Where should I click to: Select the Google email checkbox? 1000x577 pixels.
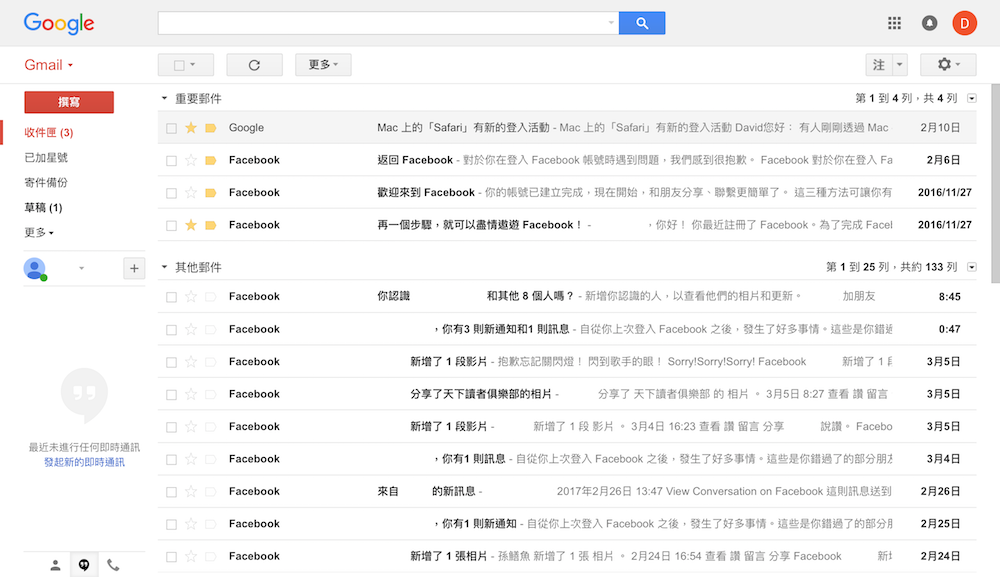pos(171,128)
